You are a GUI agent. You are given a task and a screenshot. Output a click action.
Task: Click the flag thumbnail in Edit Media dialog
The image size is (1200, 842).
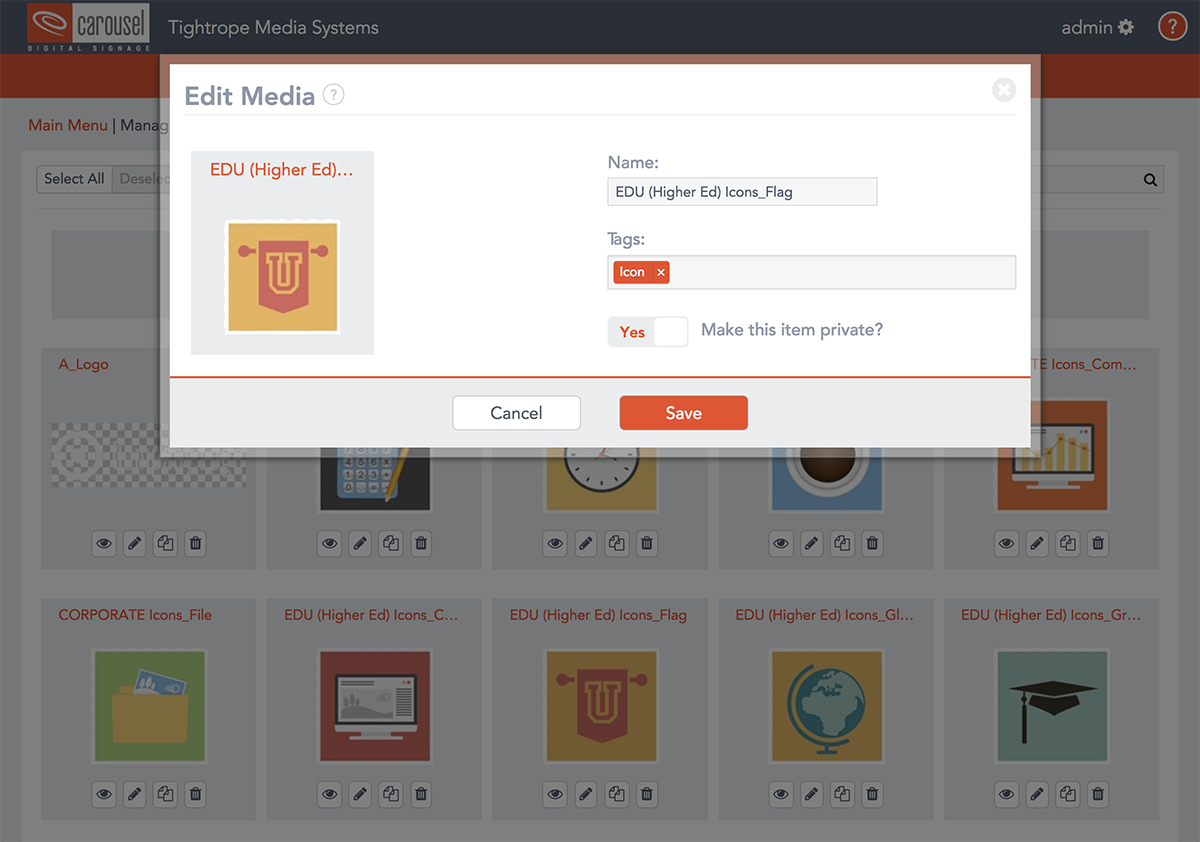(282, 277)
